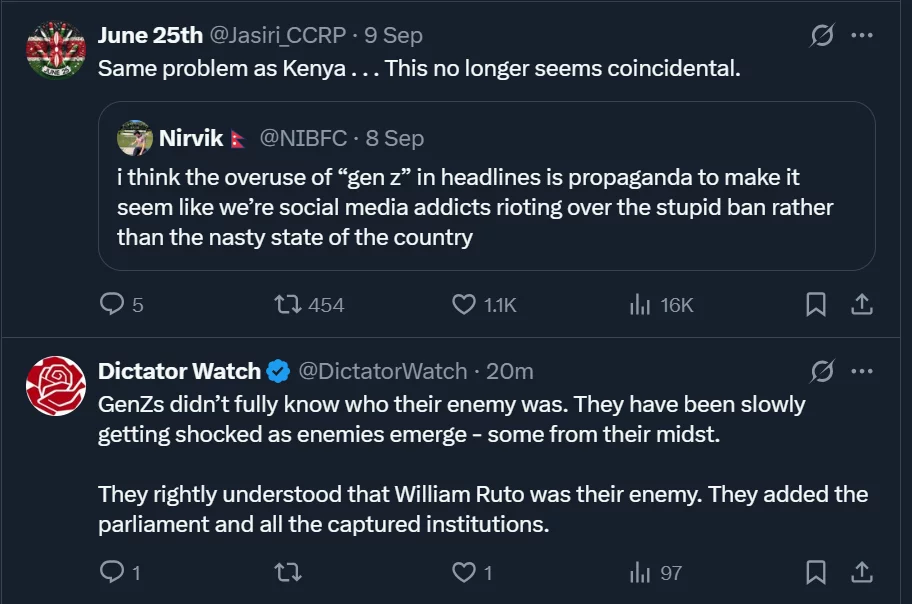The height and width of the screenshot is (604, 912).
Task: Open Dictator Watch profile name
Action: [x=180, y=371]
